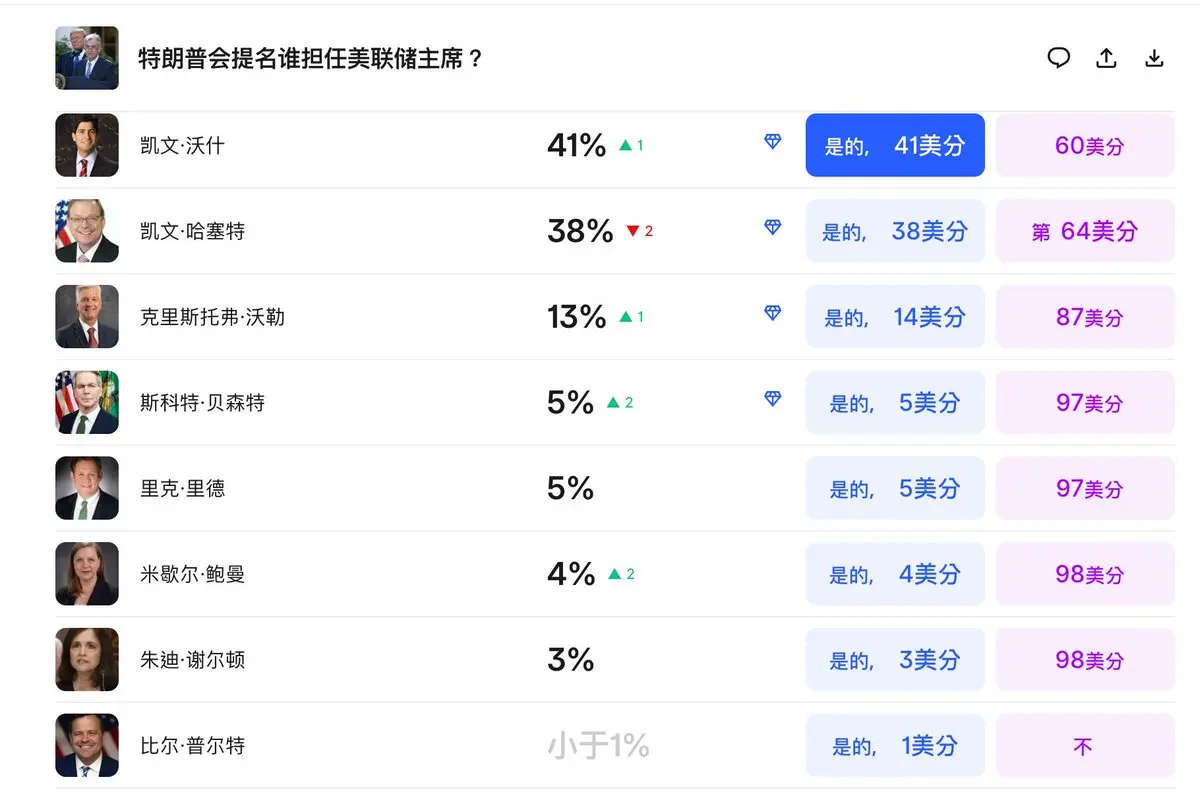Screen dimensions: 1200x798
Task: Choose the 第 64美分 button
Action: (x=1085, y=231)
